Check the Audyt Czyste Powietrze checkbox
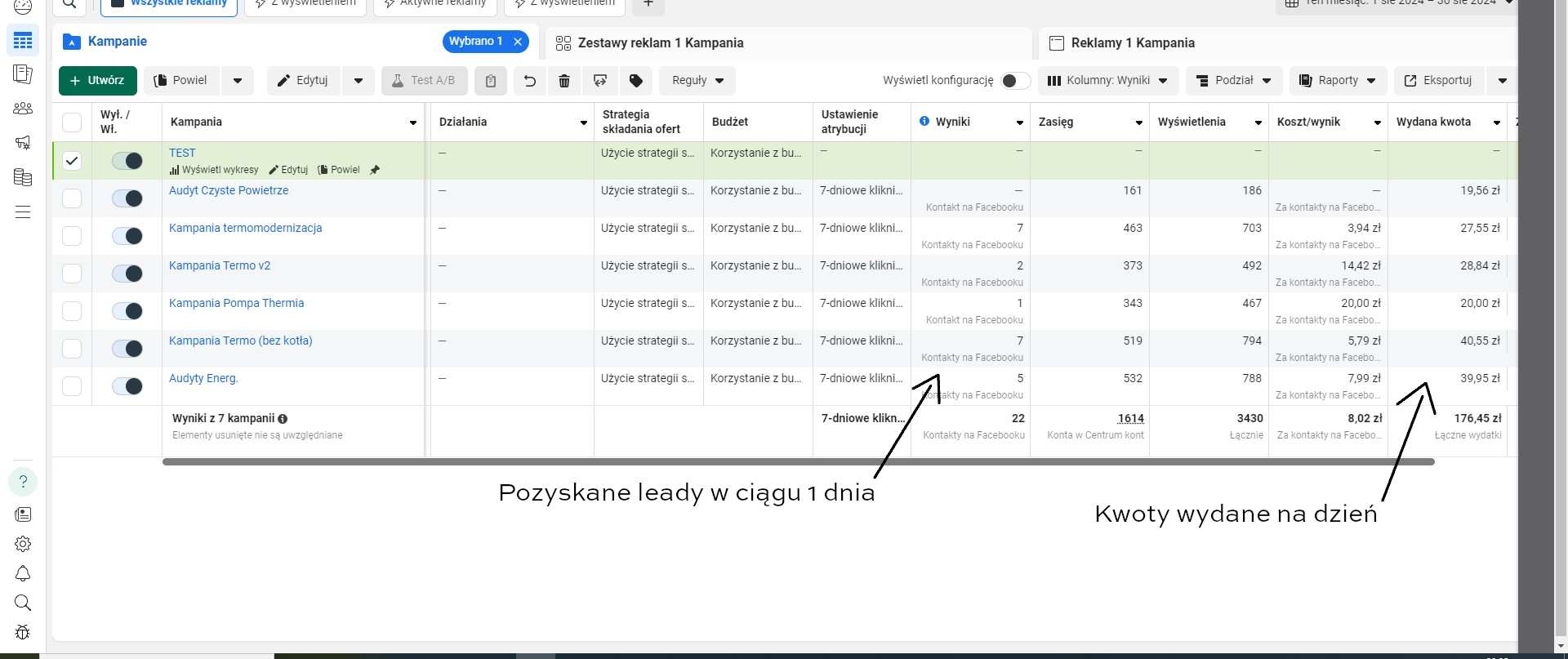Viewport: 1568px width, 659px height. click(72, 198)
